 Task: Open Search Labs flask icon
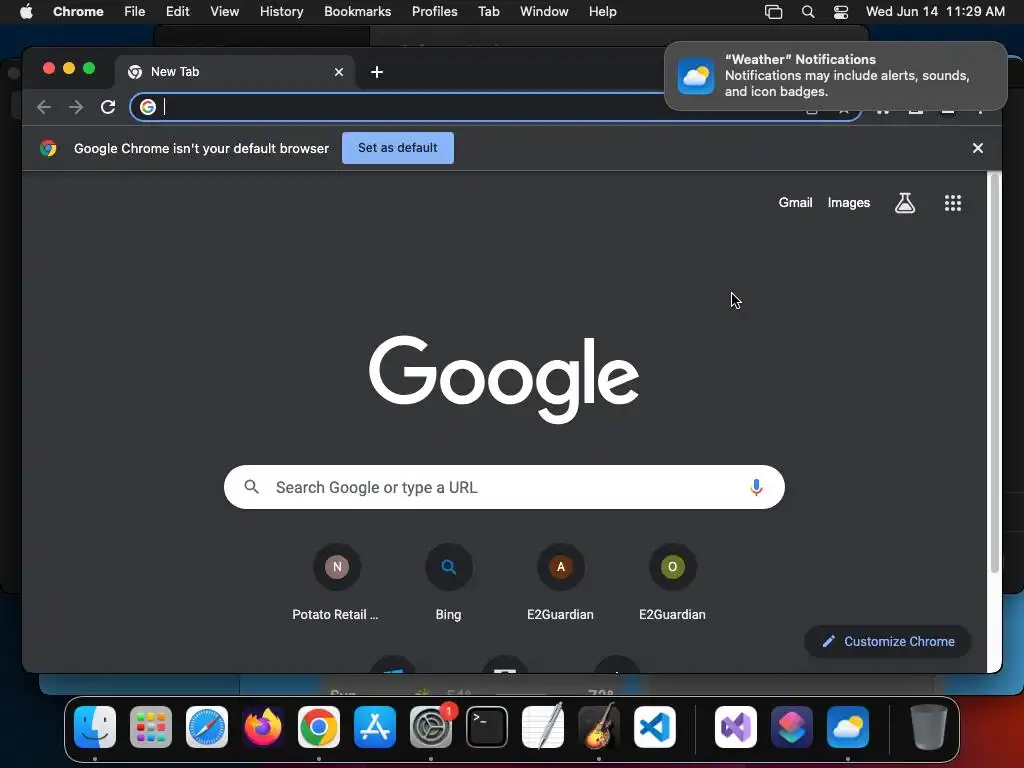click(x=904, y=203)
